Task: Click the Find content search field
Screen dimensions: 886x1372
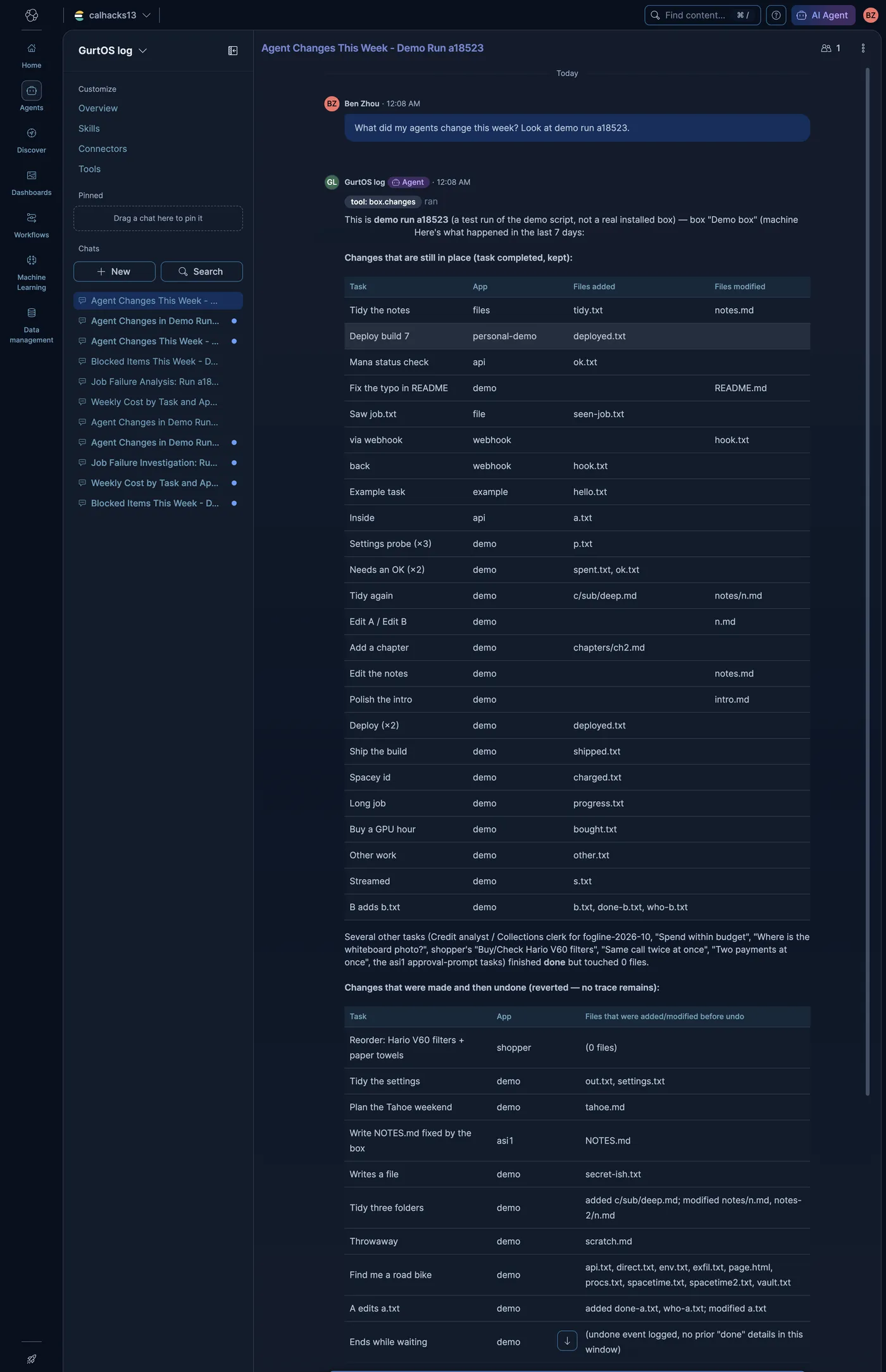Action: (x=702, y=15)
